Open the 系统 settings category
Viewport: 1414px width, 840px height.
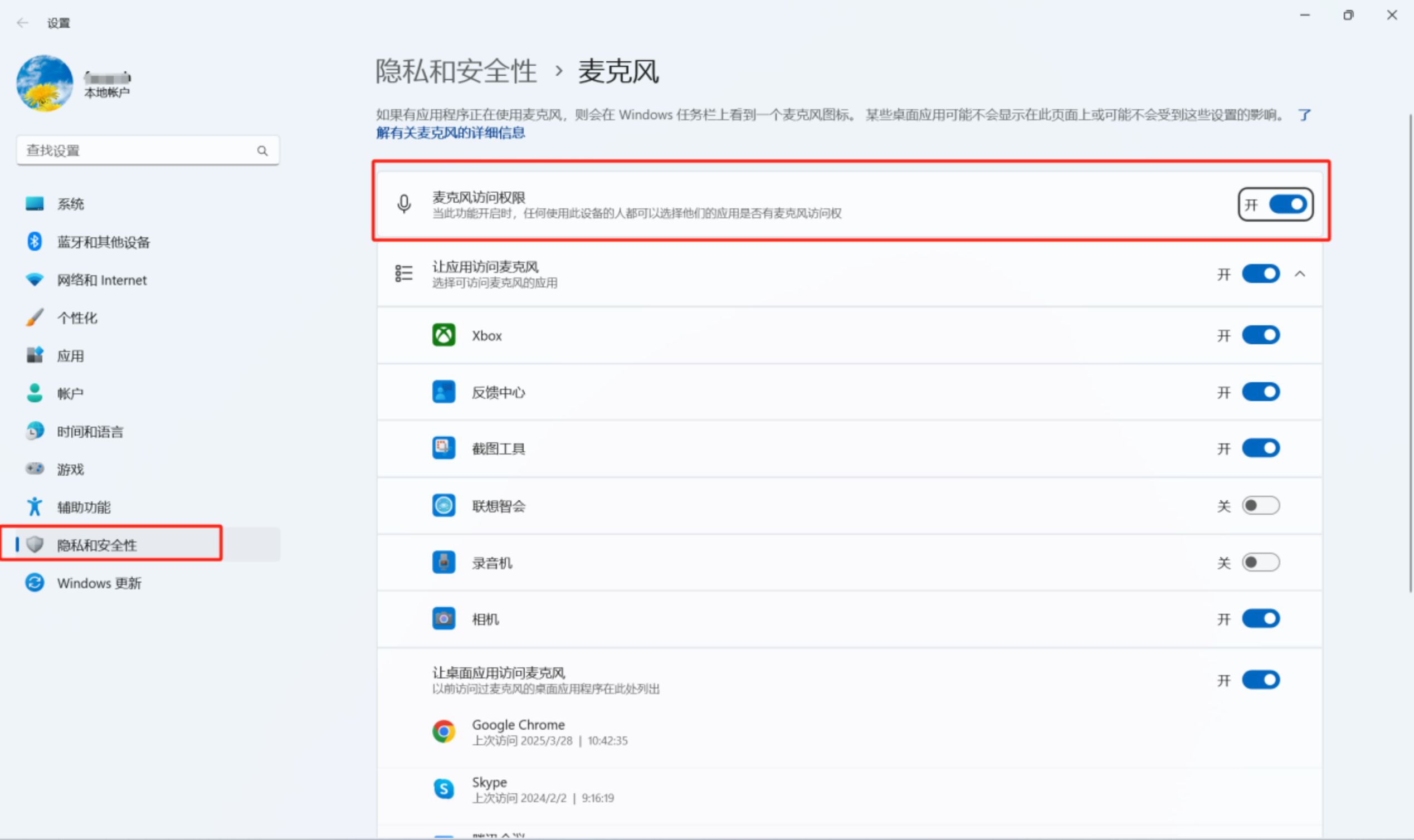(70, 204)
